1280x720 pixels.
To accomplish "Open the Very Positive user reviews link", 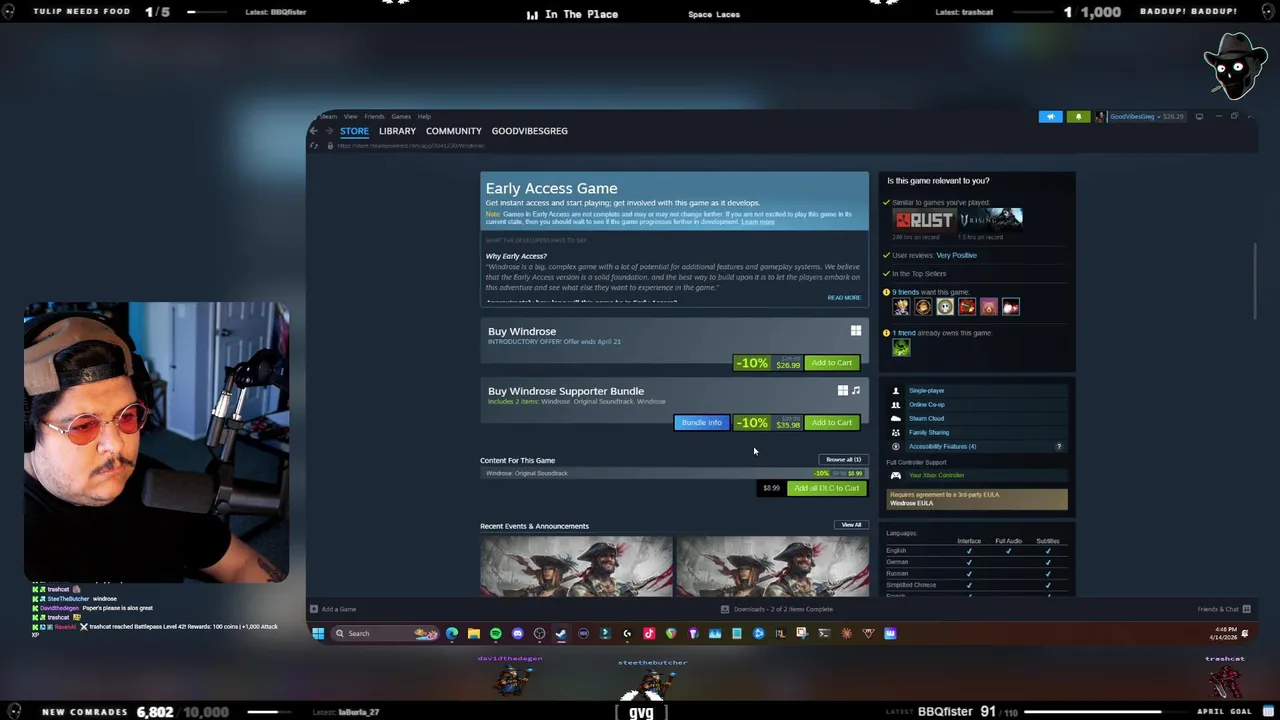I will 956,255.
